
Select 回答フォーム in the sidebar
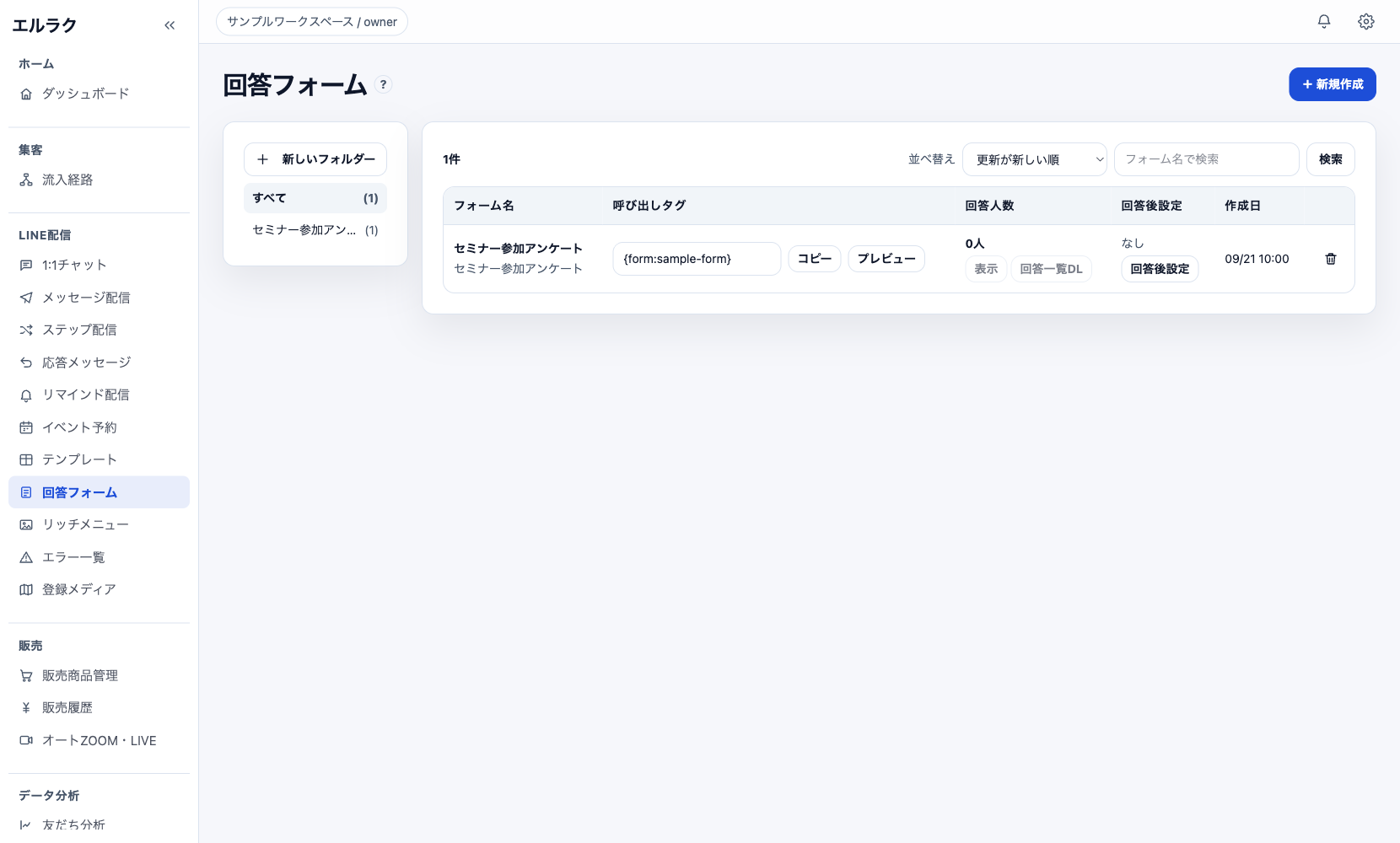[x=99, y=492]
